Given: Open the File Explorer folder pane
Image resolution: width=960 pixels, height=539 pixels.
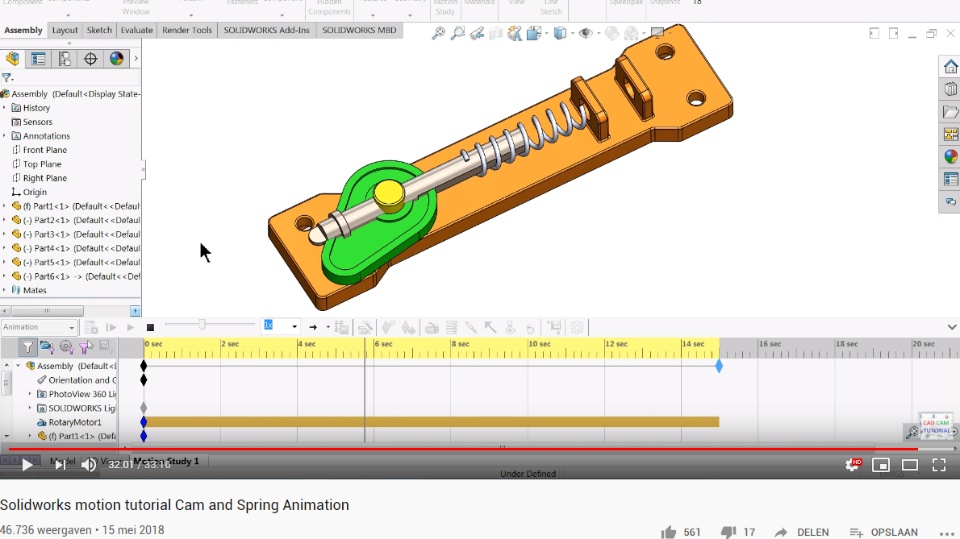Looking at the screenshot, I should [950, 111].
